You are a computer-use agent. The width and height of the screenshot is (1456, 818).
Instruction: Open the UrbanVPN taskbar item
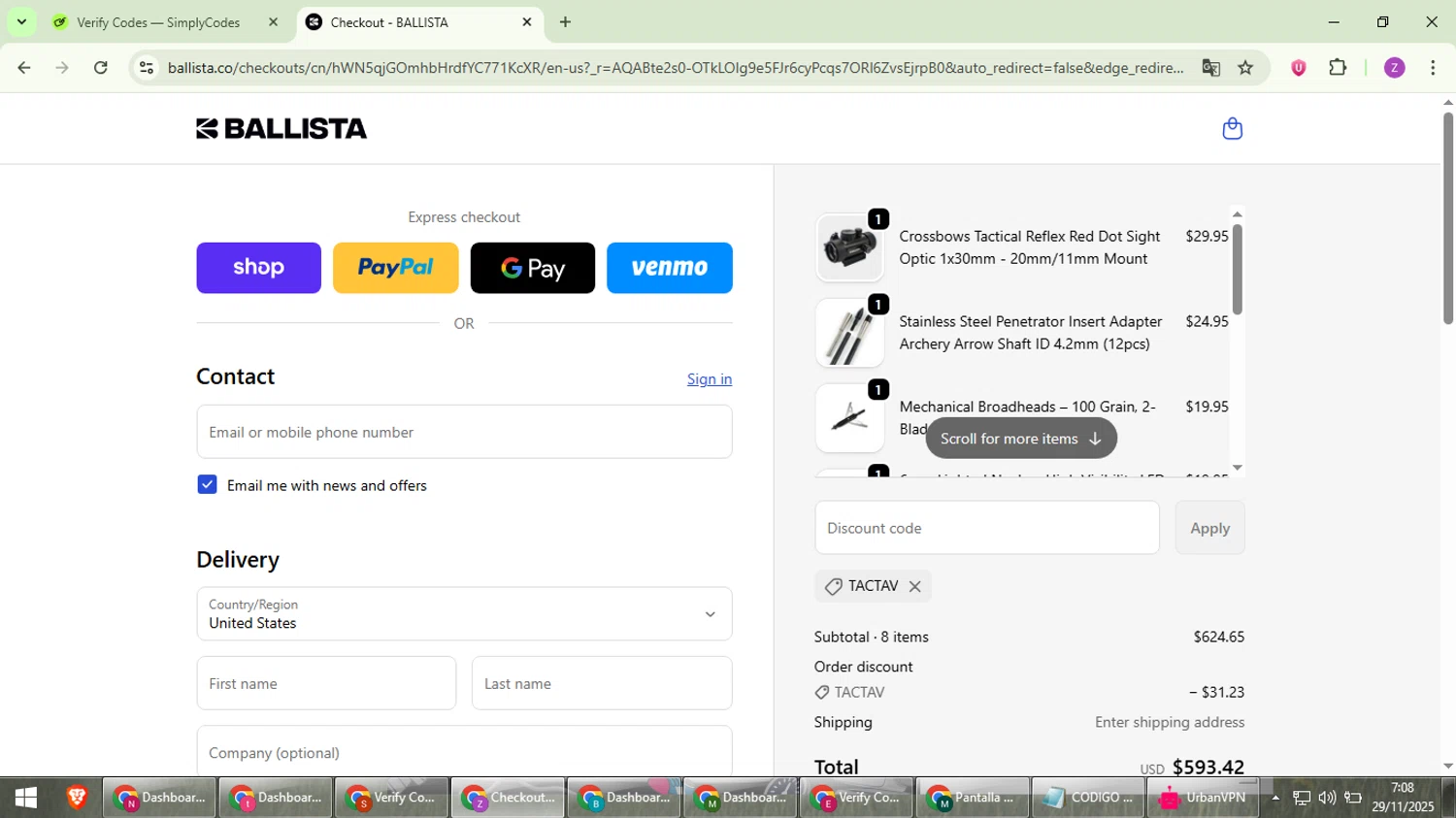1206,798
